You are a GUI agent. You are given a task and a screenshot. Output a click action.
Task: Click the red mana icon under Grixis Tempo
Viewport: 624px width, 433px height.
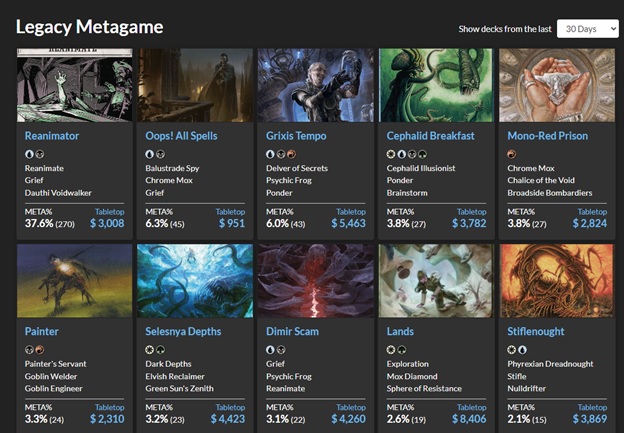[x=291, y=154]
